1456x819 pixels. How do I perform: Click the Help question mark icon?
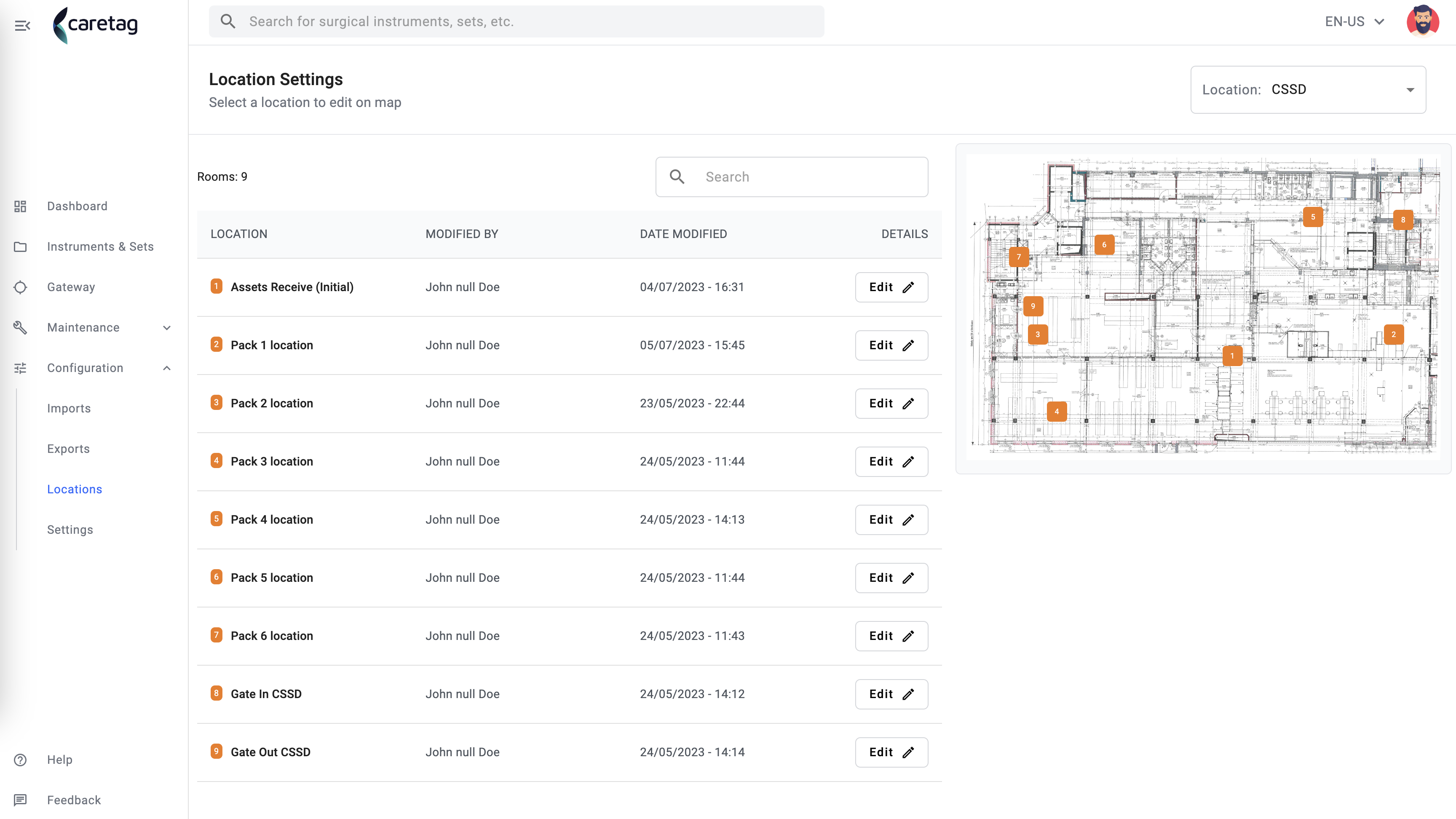[x=20, y=760]
